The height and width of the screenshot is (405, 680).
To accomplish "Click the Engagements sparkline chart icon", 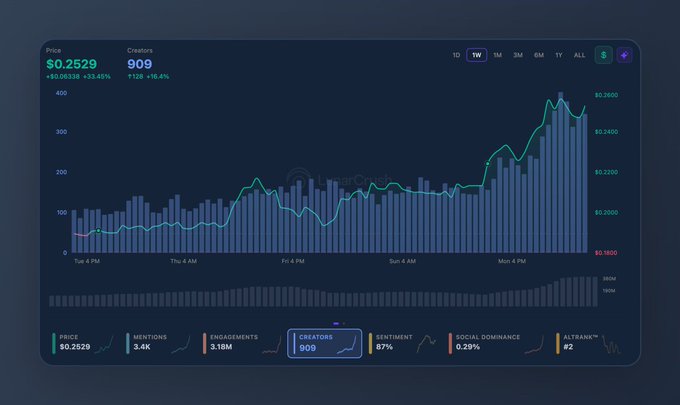I will [272, 346].
